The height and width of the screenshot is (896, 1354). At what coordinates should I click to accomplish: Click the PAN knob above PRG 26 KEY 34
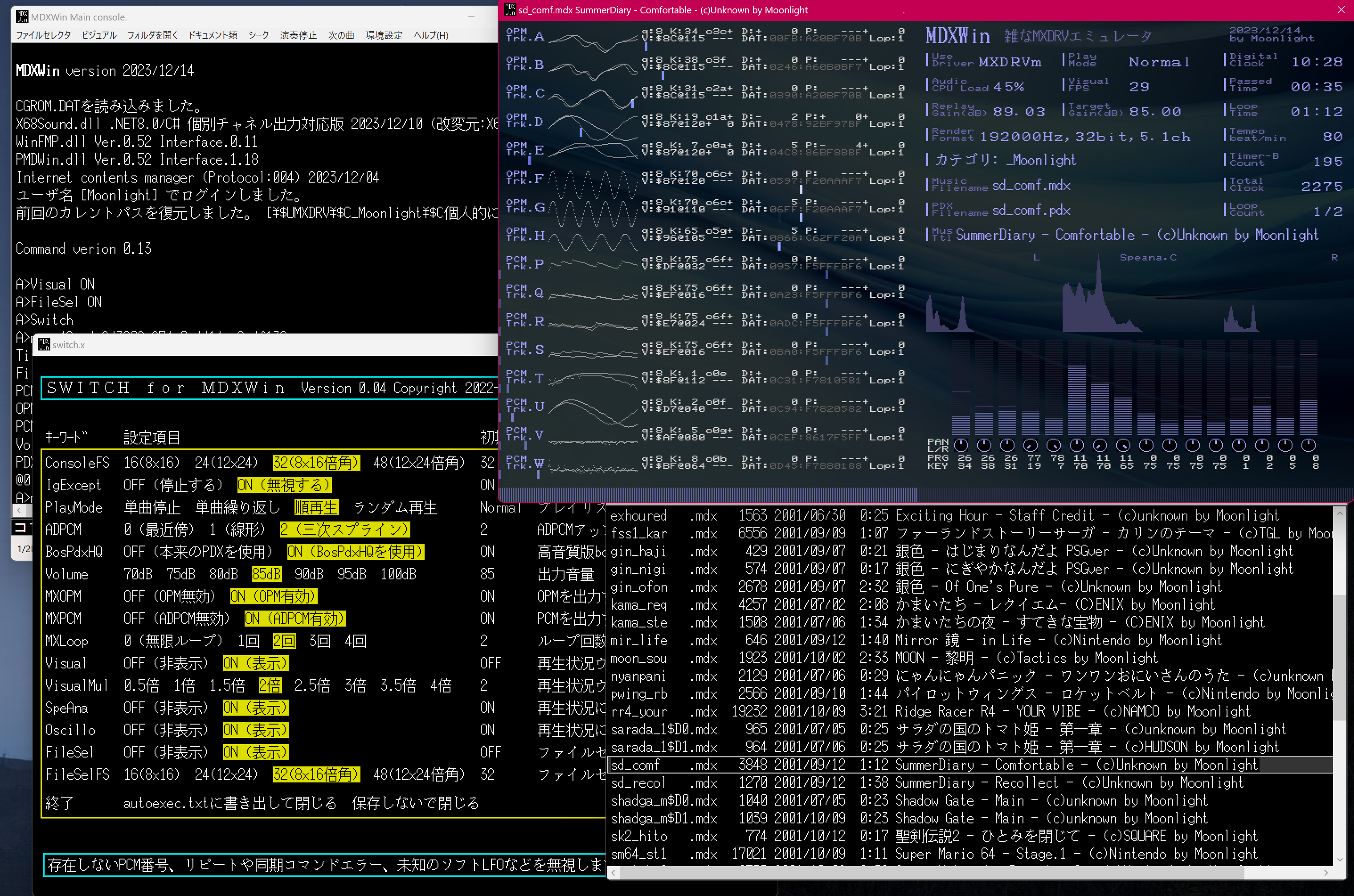point(961,445)
